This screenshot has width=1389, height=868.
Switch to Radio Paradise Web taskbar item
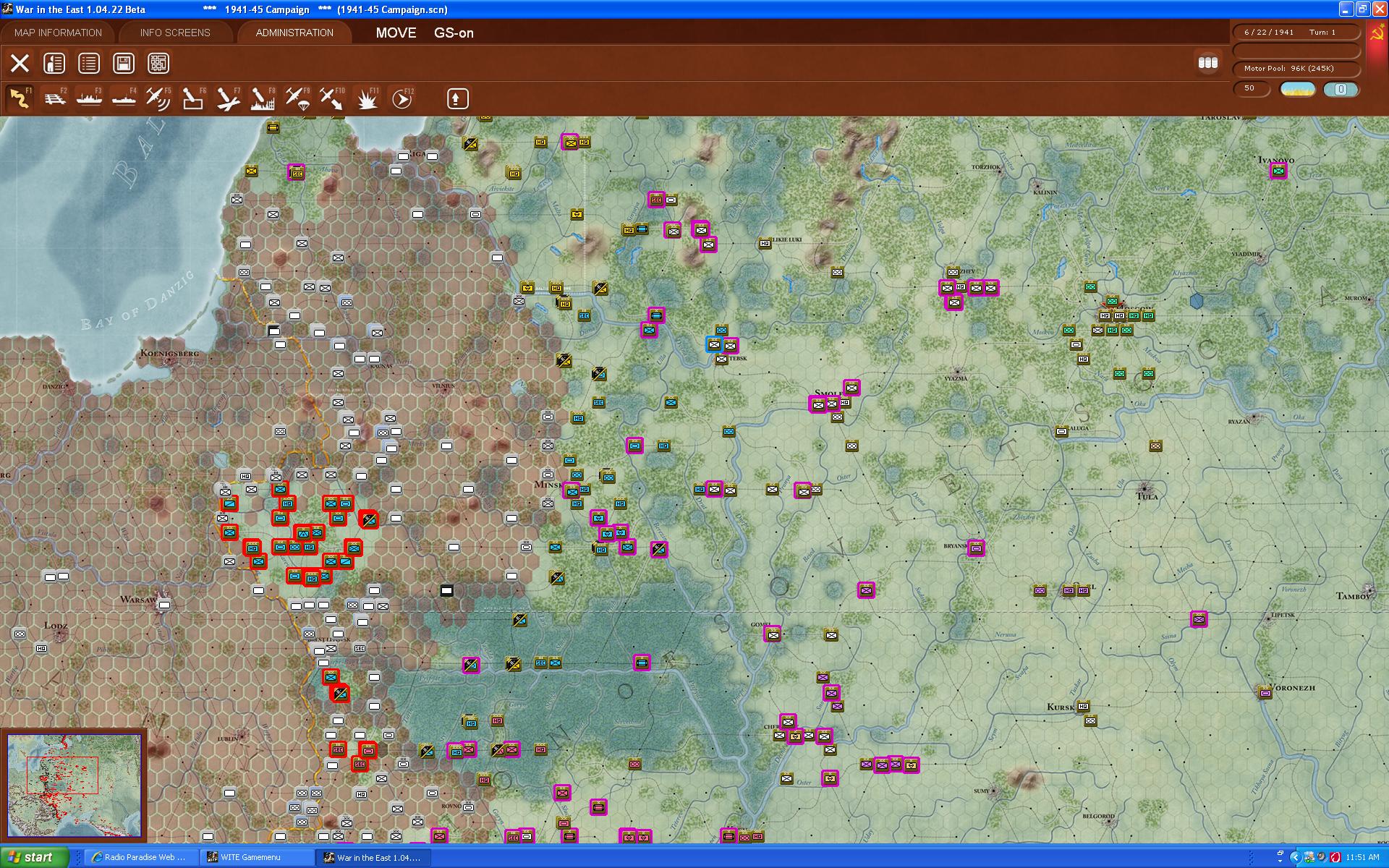(140, 857)
